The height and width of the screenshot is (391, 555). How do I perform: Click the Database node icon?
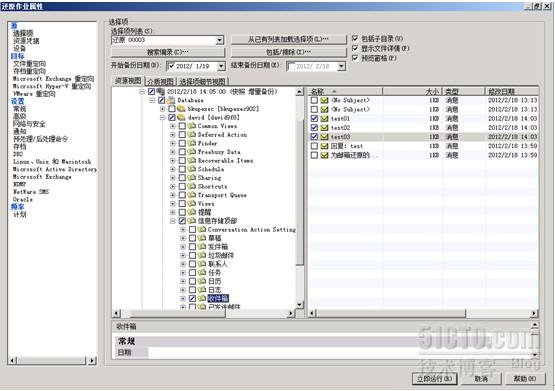coord(171,100)
